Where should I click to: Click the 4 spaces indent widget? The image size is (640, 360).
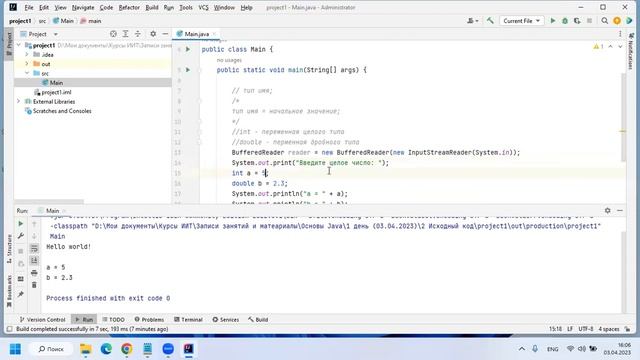(609, 329)
